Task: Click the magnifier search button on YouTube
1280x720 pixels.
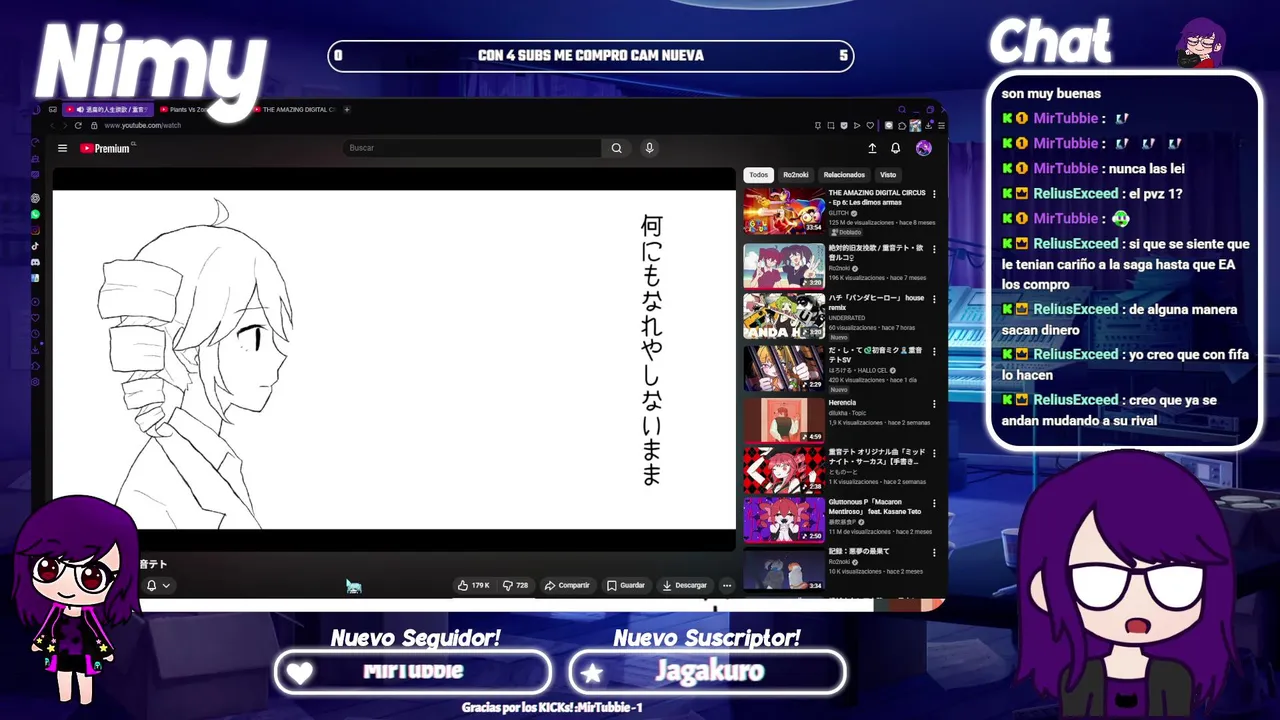Action: pyautogui.click(x=617, y=148)
